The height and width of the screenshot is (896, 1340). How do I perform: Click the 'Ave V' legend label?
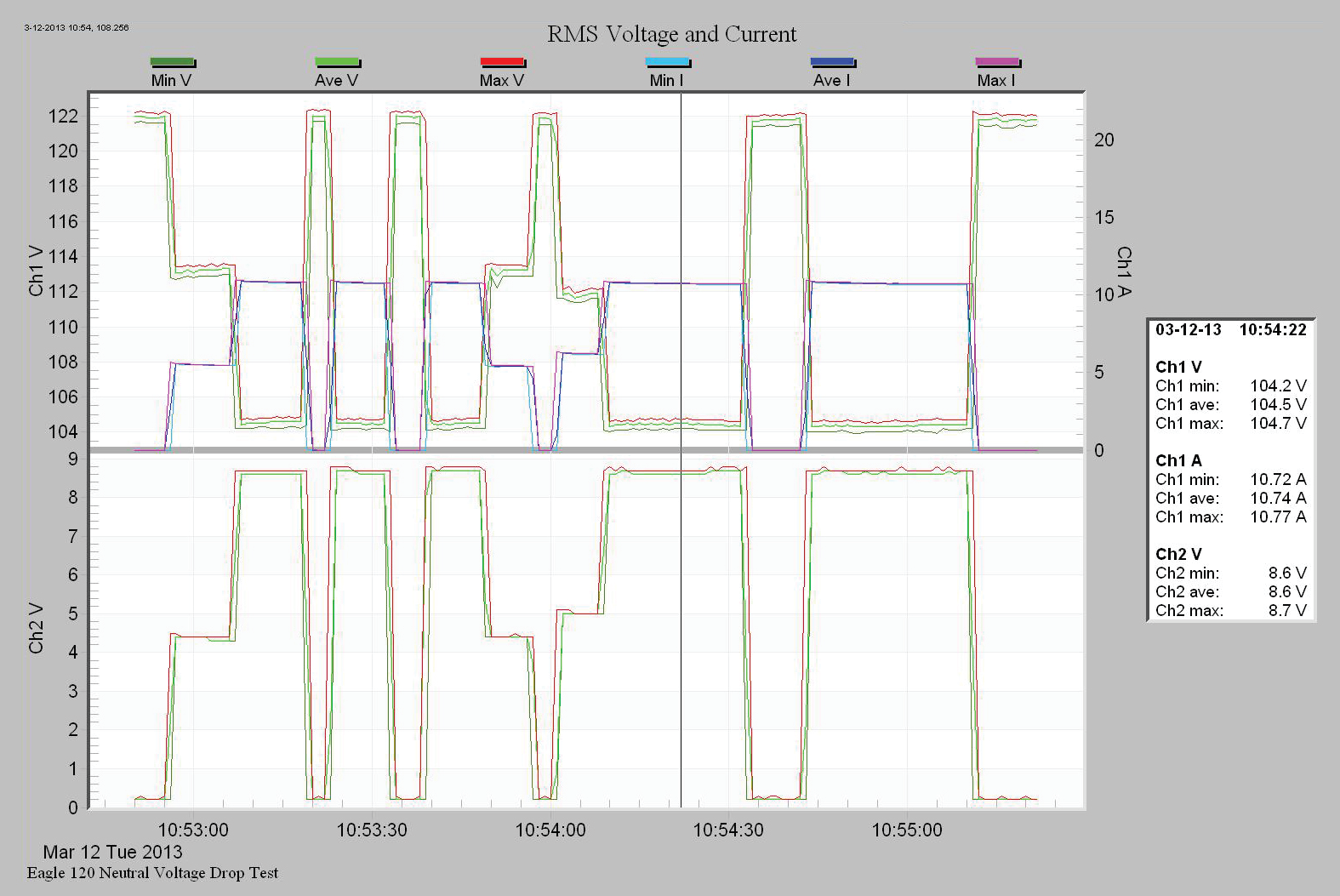pyautogui.click(x=336, y=80)
